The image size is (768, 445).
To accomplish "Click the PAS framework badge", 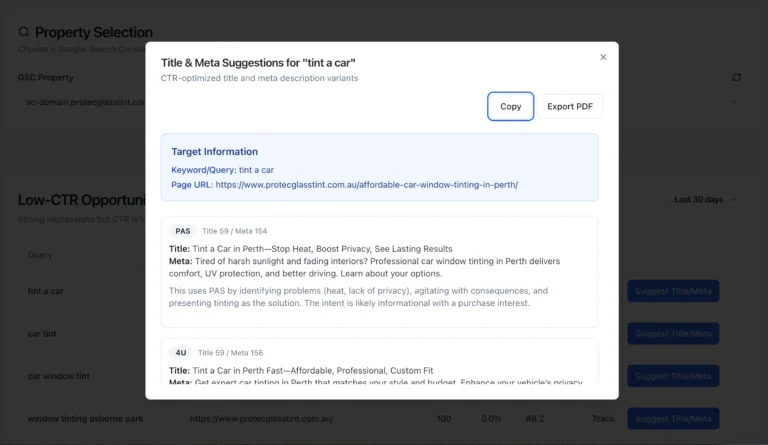I will pyautogui.click(x=183, y=231).
